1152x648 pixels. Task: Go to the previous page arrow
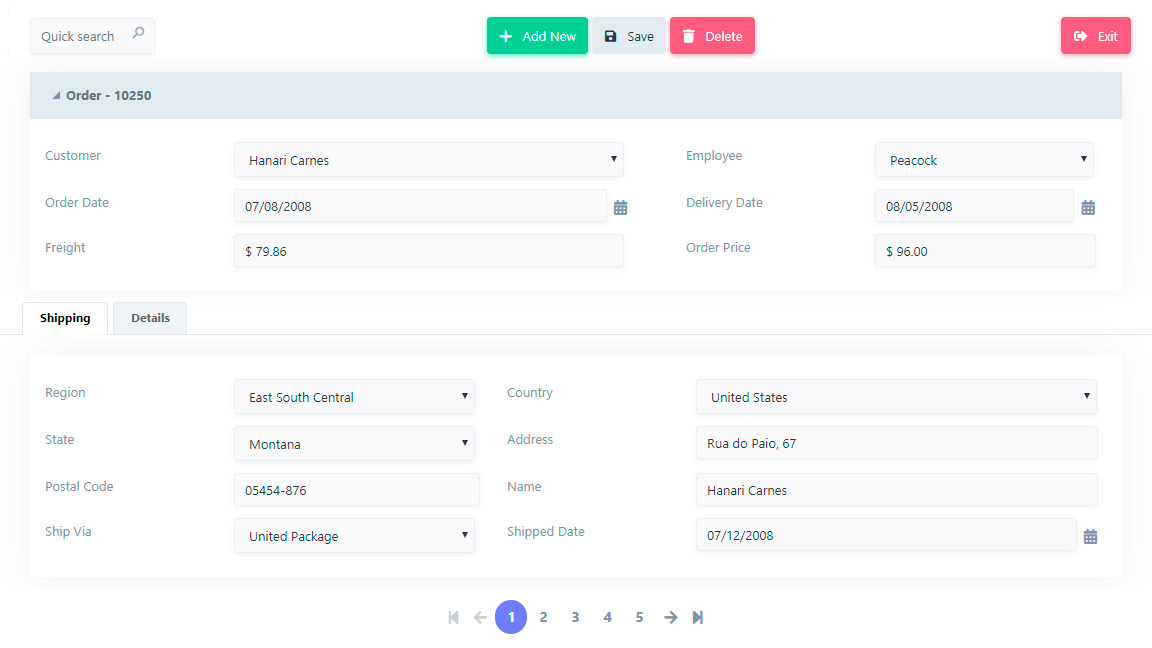point(480,617)
